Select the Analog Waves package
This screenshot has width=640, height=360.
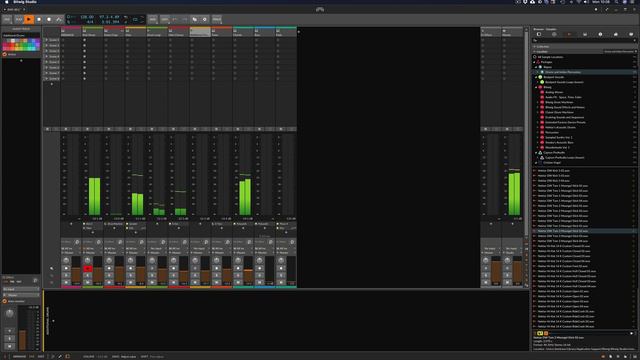554,92
